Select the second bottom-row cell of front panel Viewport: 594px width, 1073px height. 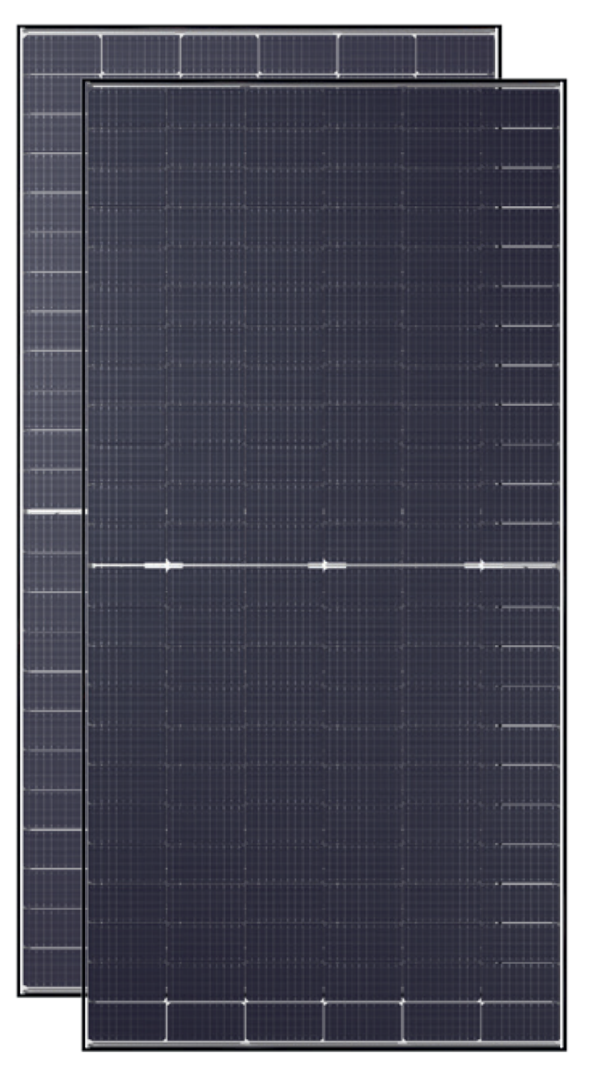point(205,1022)
